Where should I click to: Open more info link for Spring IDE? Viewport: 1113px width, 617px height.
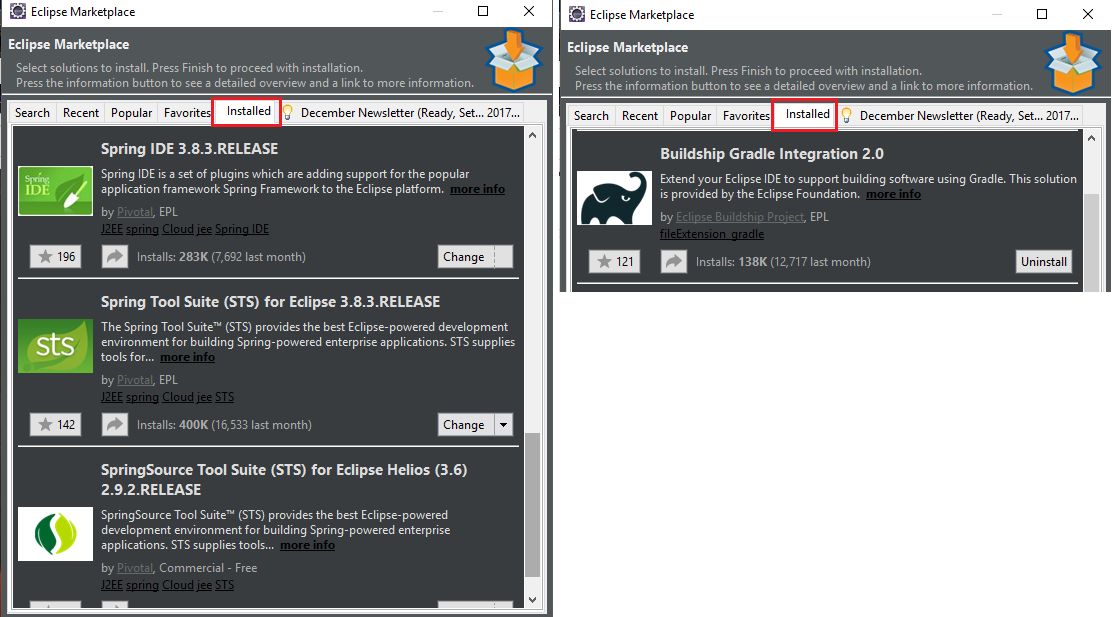click(x=477, y=189)
